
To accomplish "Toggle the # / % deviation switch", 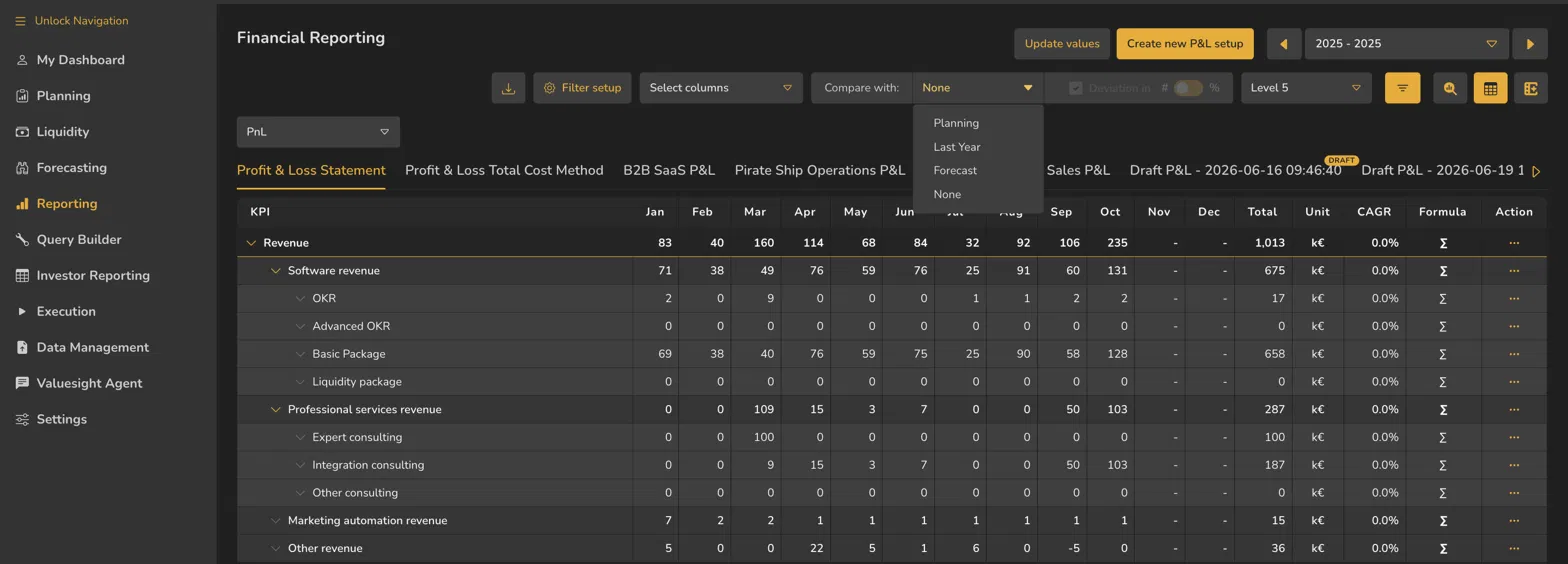I will click(1188, 88).
